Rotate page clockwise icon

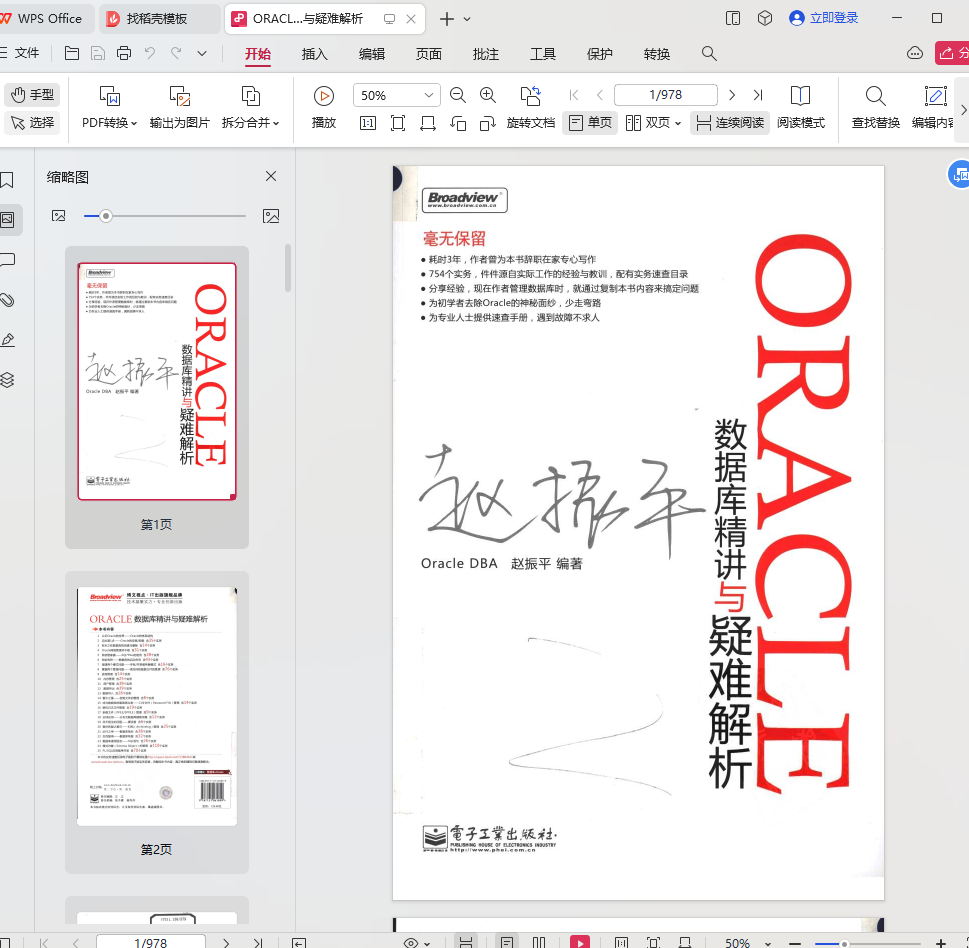point(488,123)
